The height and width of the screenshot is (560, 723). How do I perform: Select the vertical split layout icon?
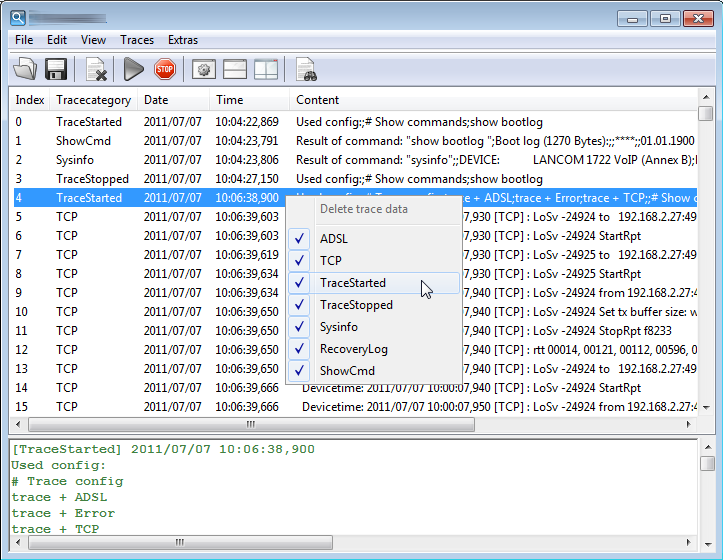point(266,69)
